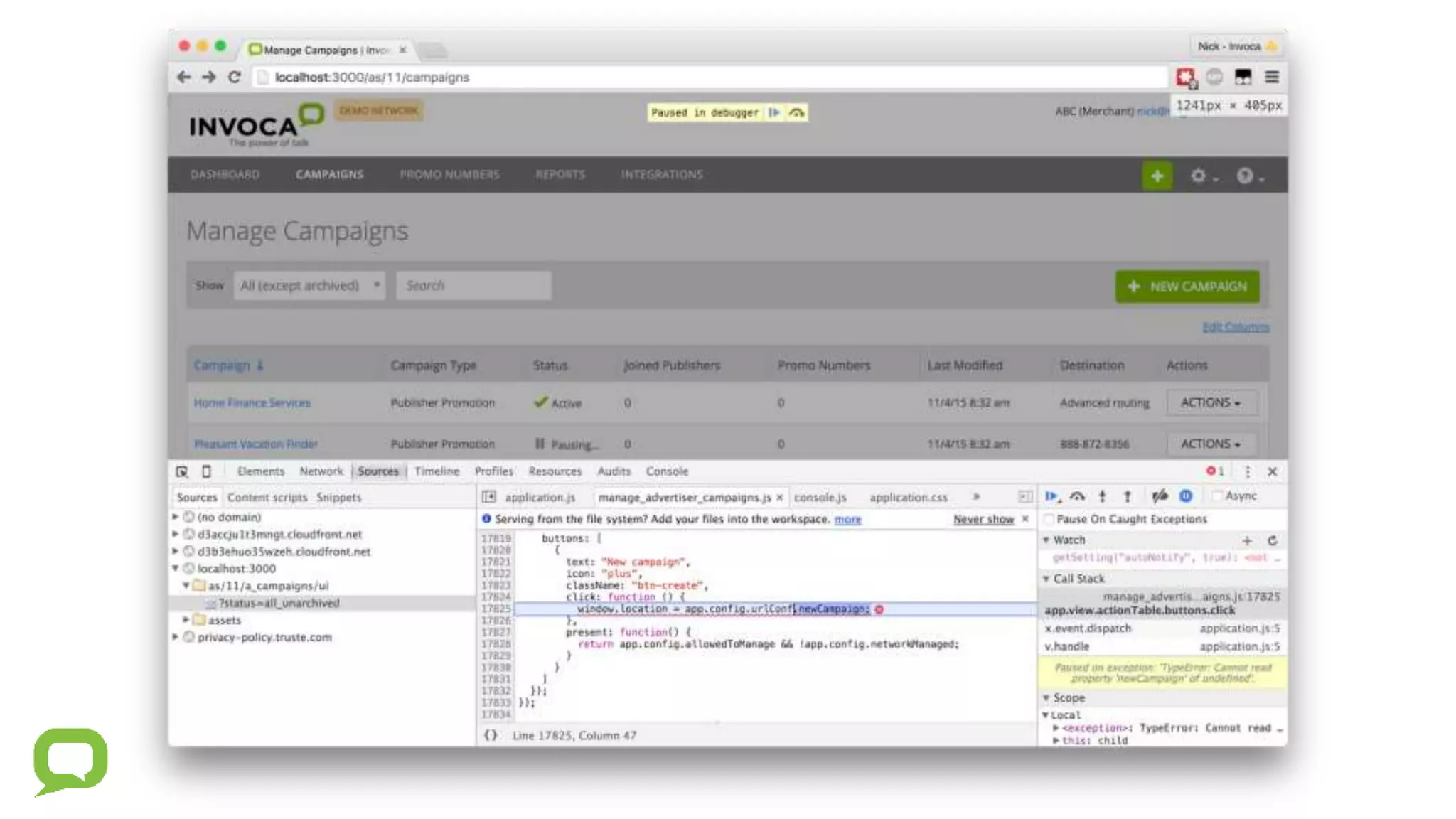
Task: Collapse the Call Stack section
Action: [1046, 579]
